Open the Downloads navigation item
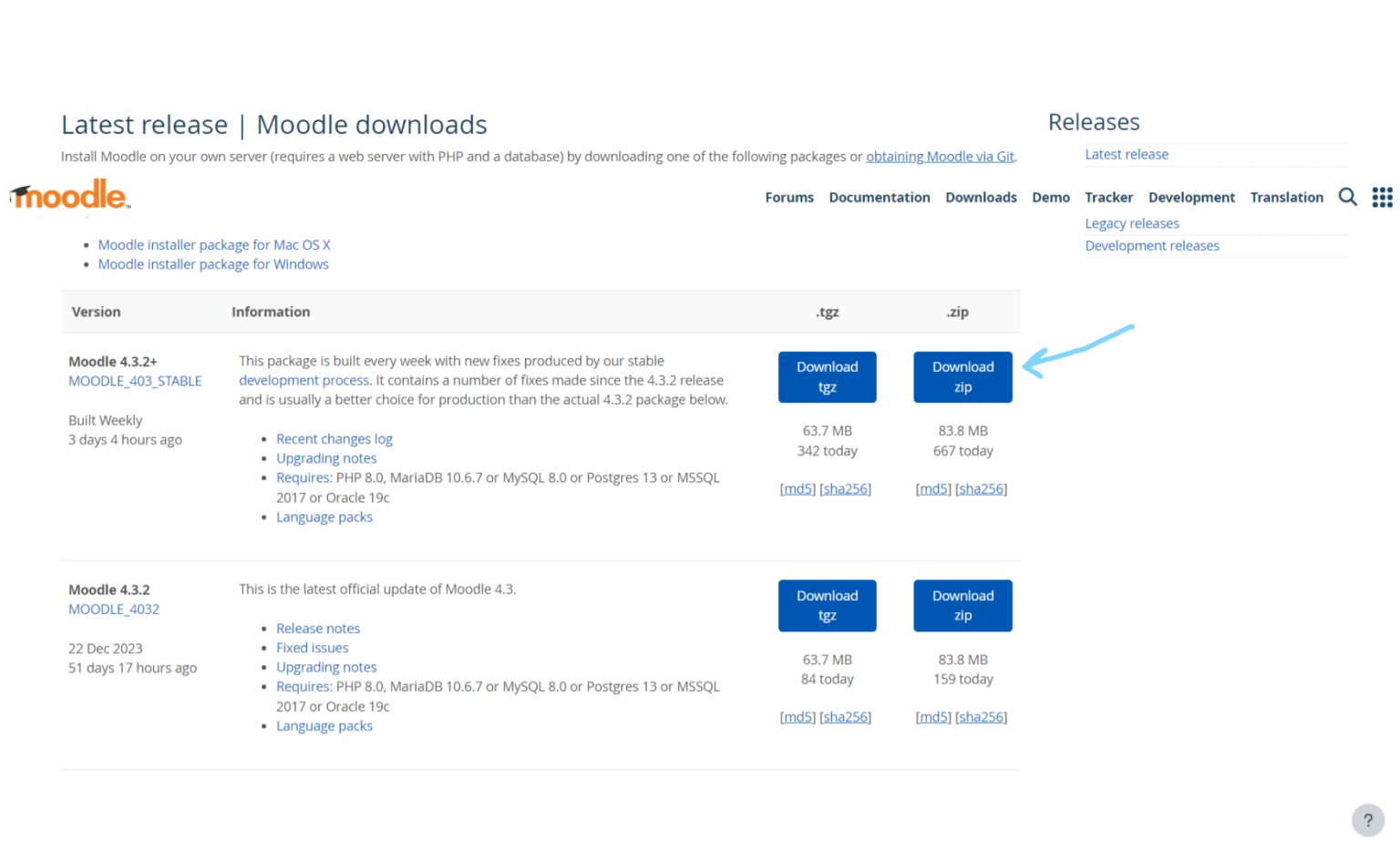Image resolution: width=1400 pixels, height=850 pixels. click(x=981, y=198)
